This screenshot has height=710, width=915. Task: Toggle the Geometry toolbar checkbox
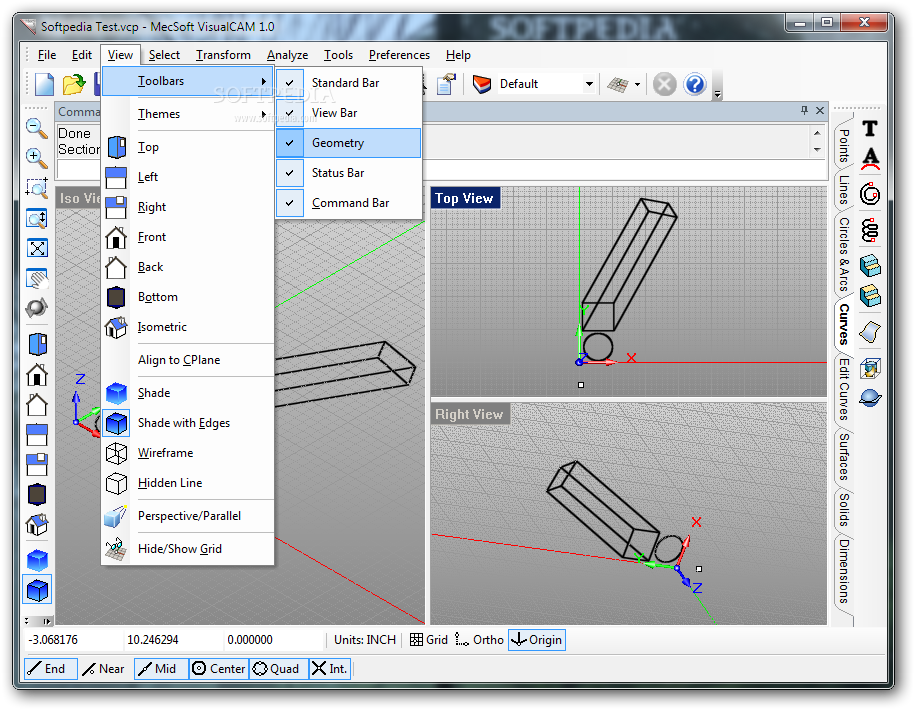pyautogui.click(x=289, y=143)
